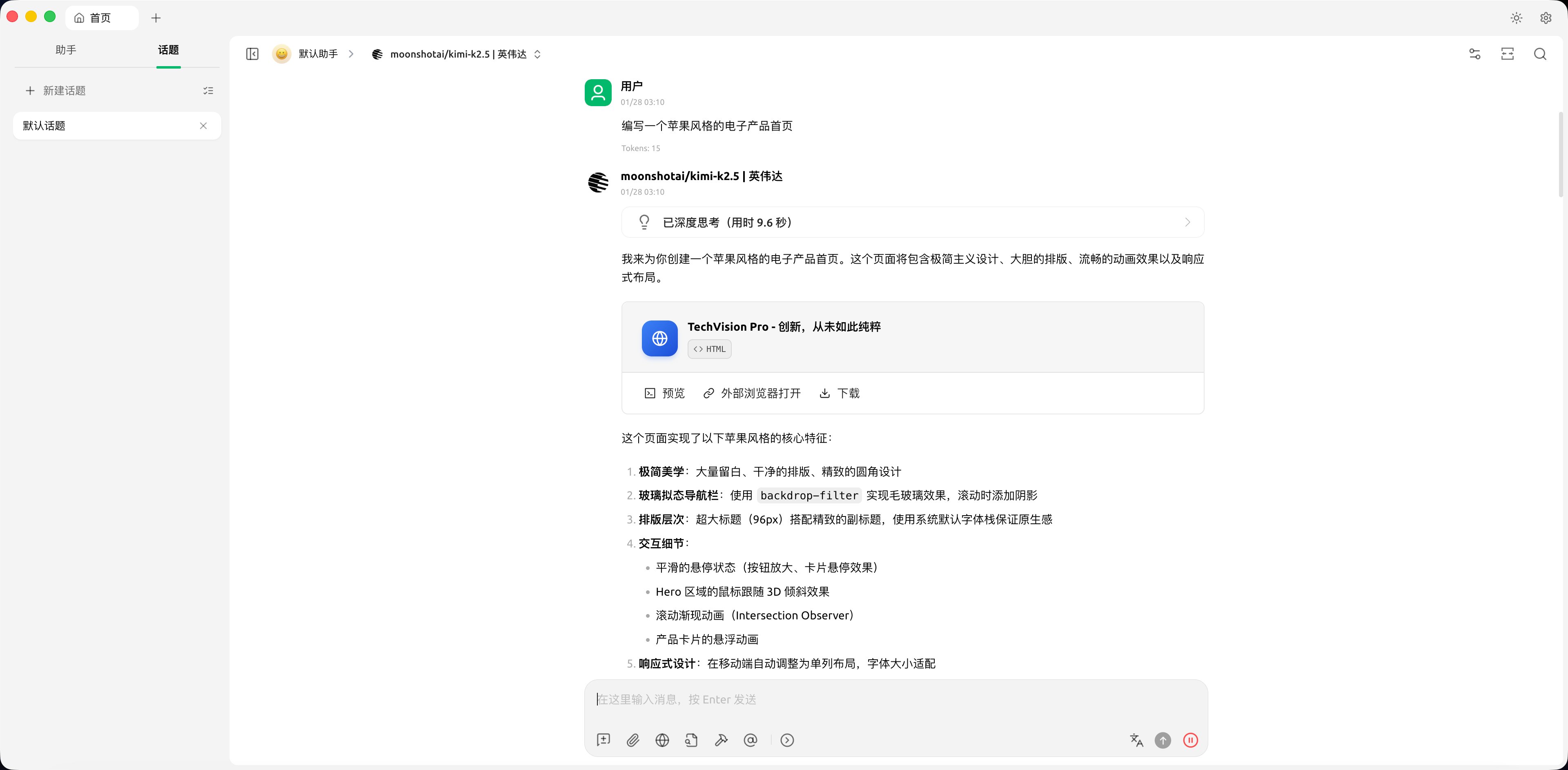
Task: Expand the deep thinking details panel
Action: tap(1187, 222)
